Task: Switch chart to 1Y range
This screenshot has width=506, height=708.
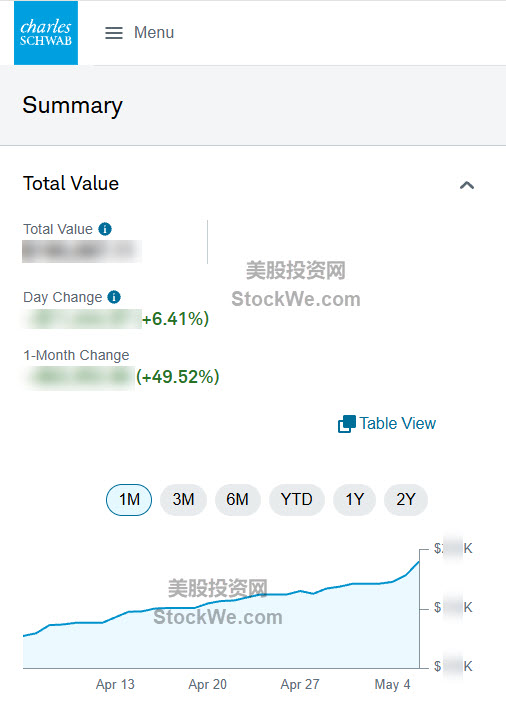Action: tap(354, 500)
